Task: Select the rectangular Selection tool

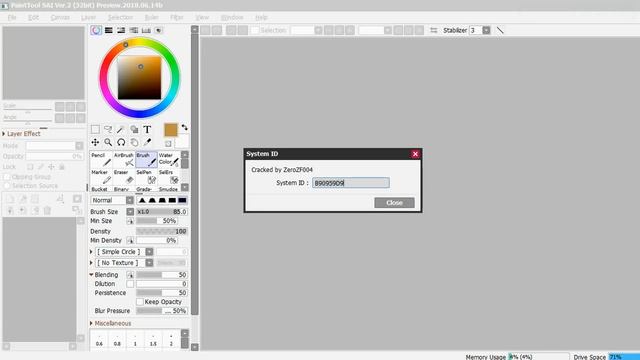Action: [95, 129]
